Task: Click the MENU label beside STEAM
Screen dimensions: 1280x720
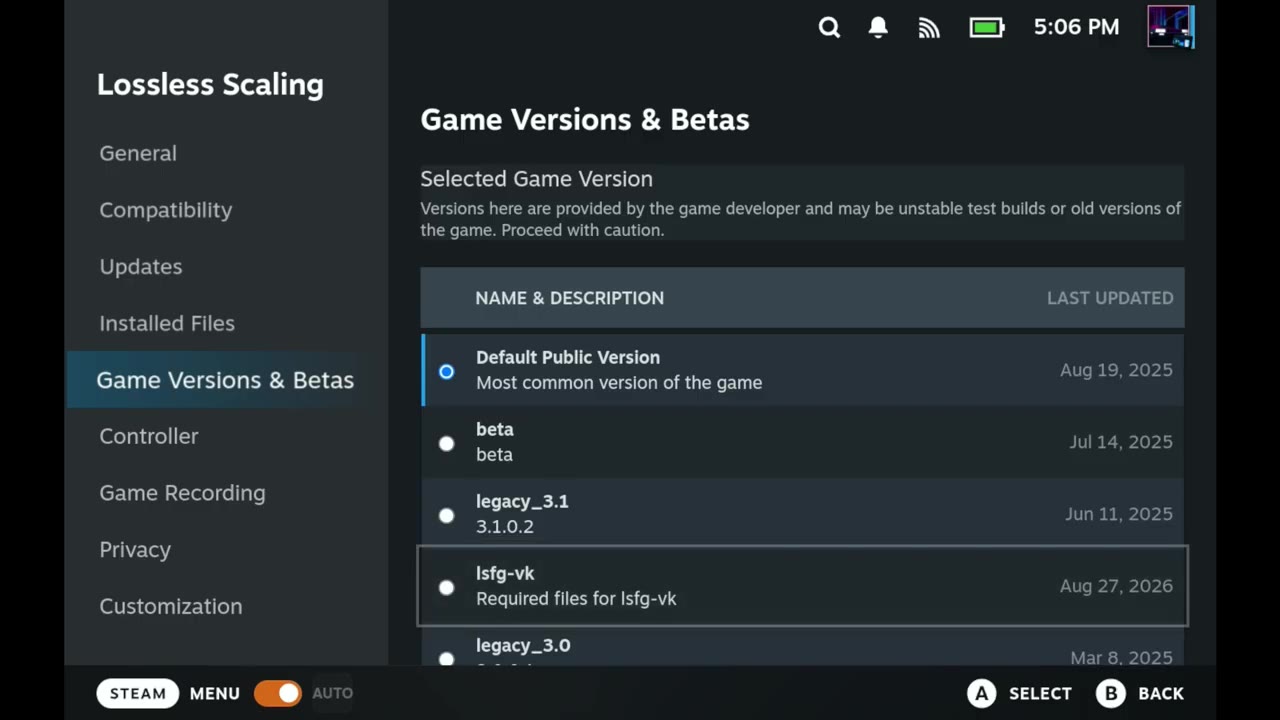Action: [x=215, y=693]
